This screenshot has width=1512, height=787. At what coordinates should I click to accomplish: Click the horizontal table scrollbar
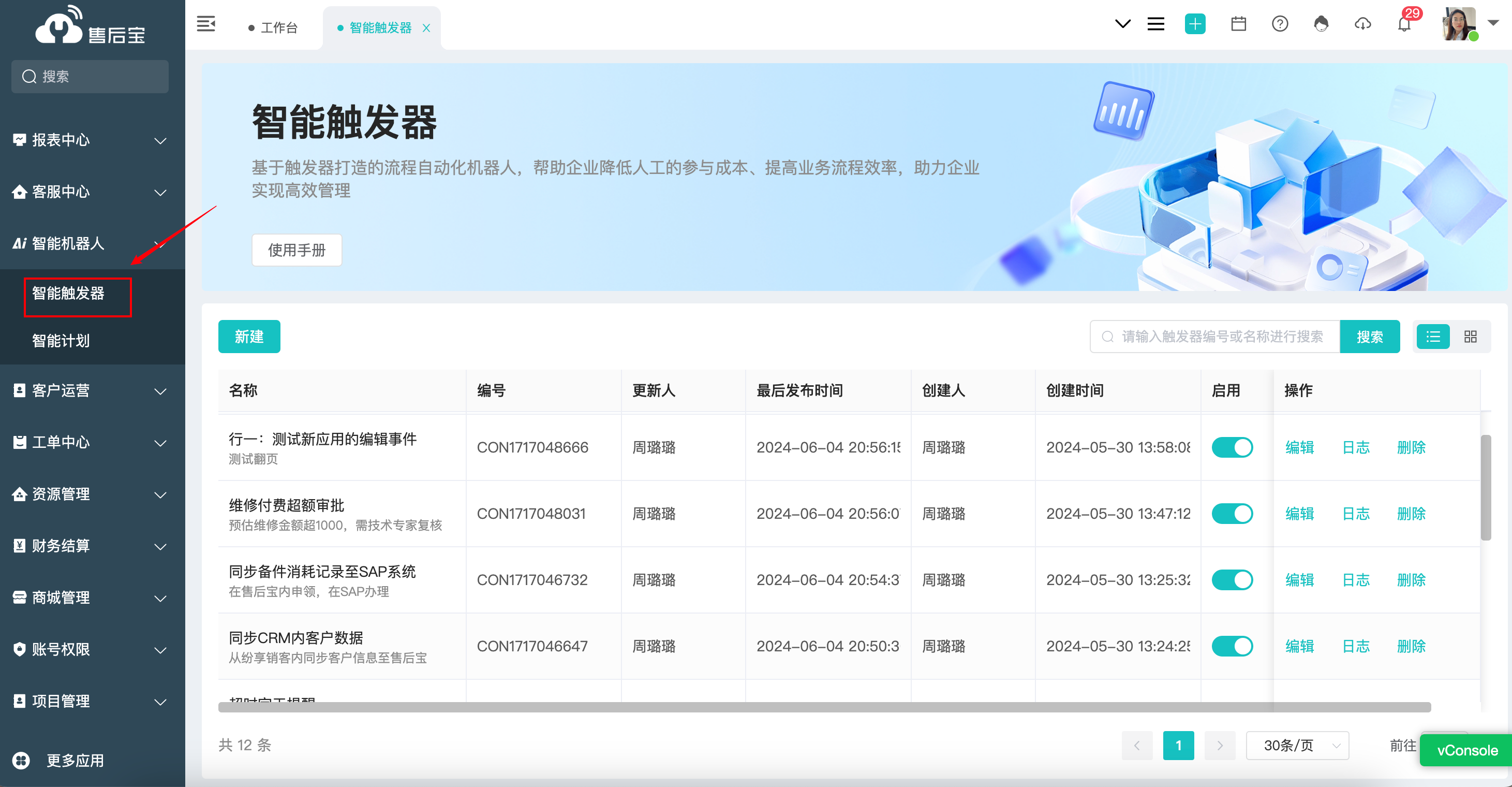(x=824, y=707)
